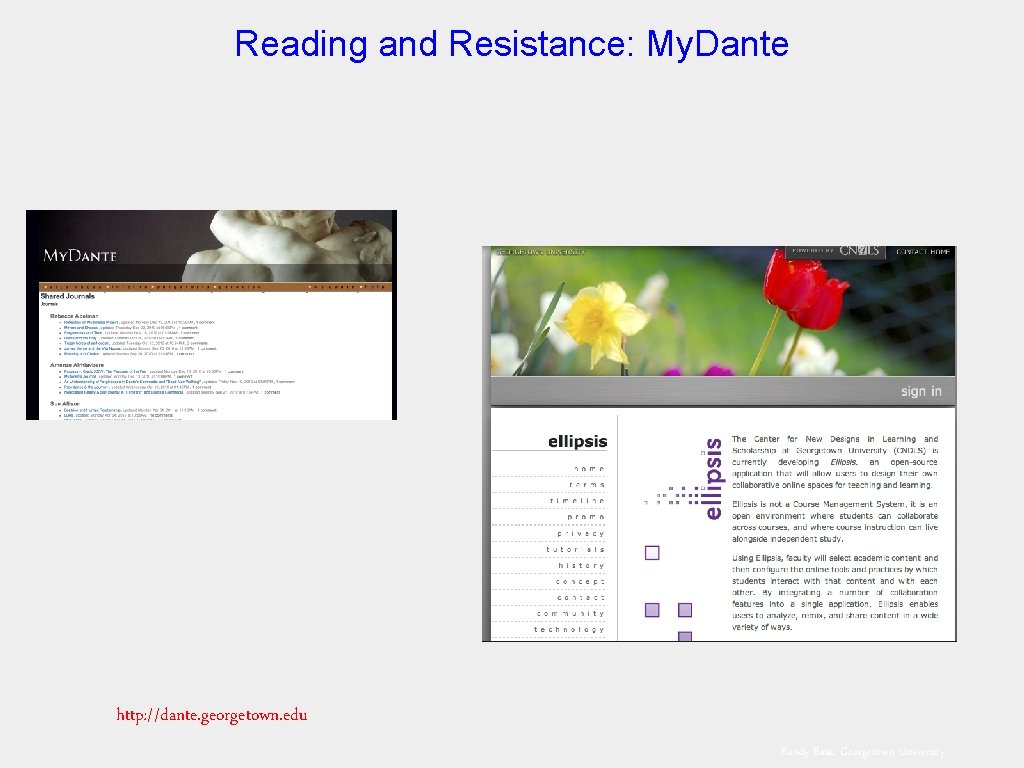Click a filled purple square swatch

[652, 608]
